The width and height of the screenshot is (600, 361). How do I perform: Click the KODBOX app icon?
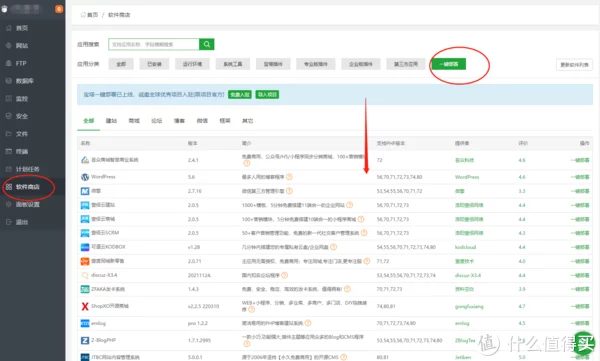85,247
